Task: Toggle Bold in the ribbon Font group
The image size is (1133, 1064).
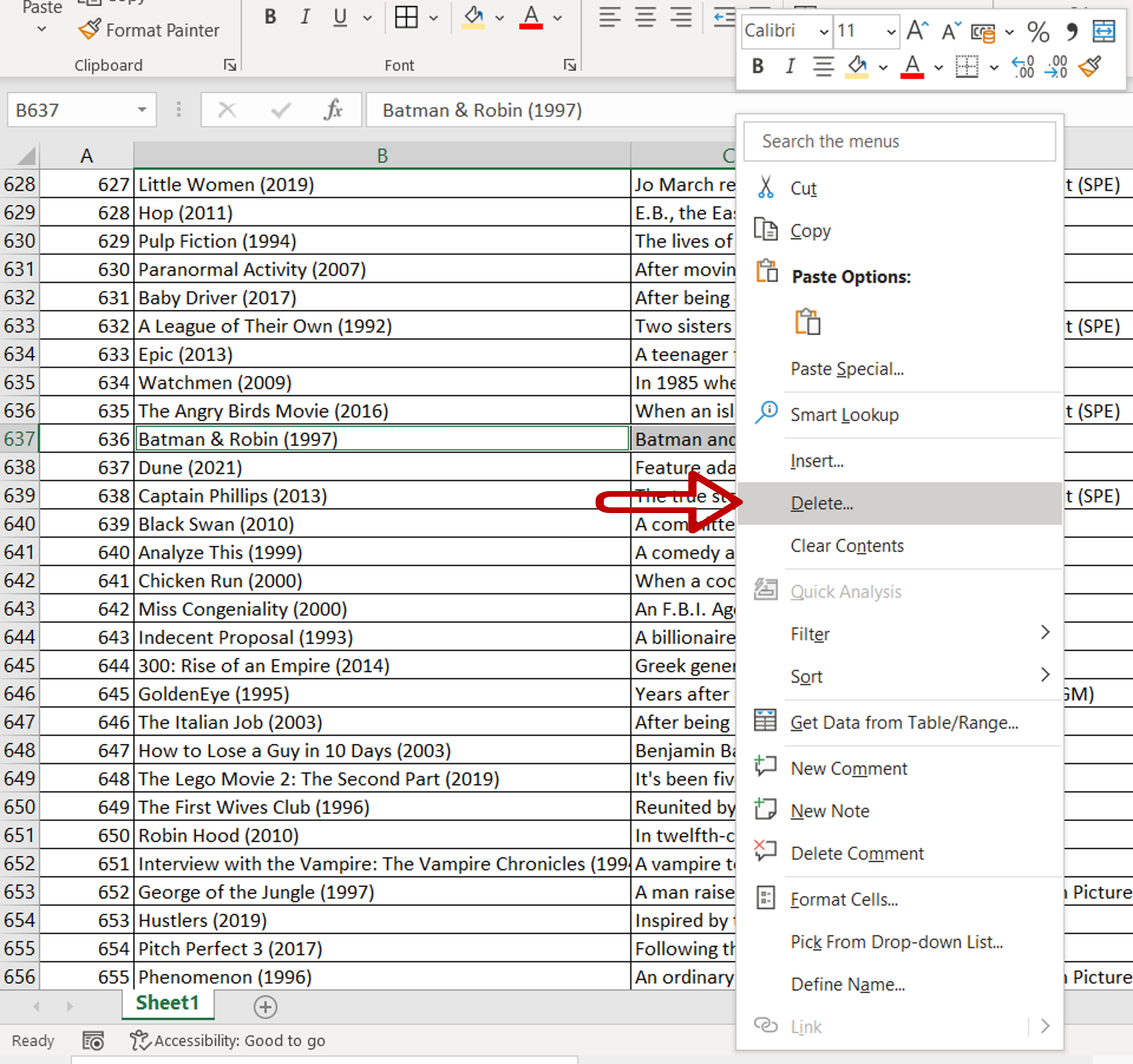Action: [271, 17]
